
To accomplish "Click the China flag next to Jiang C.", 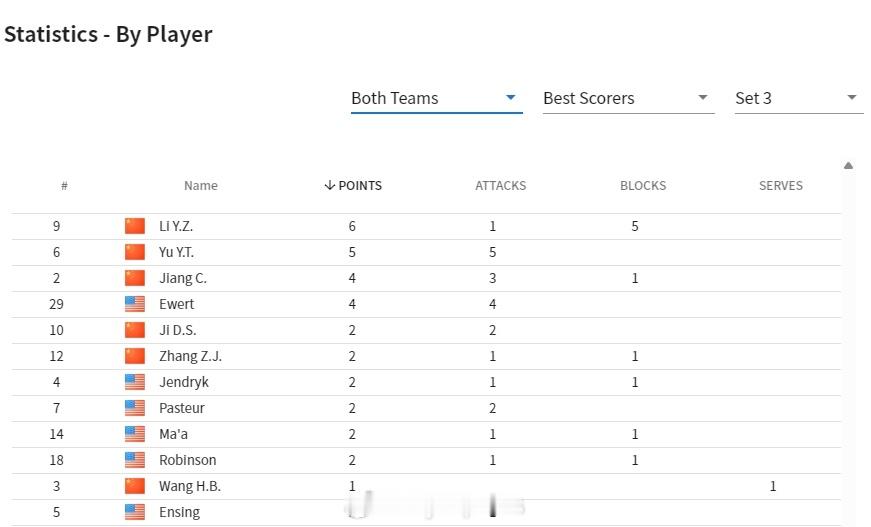I will coord(134,278).
